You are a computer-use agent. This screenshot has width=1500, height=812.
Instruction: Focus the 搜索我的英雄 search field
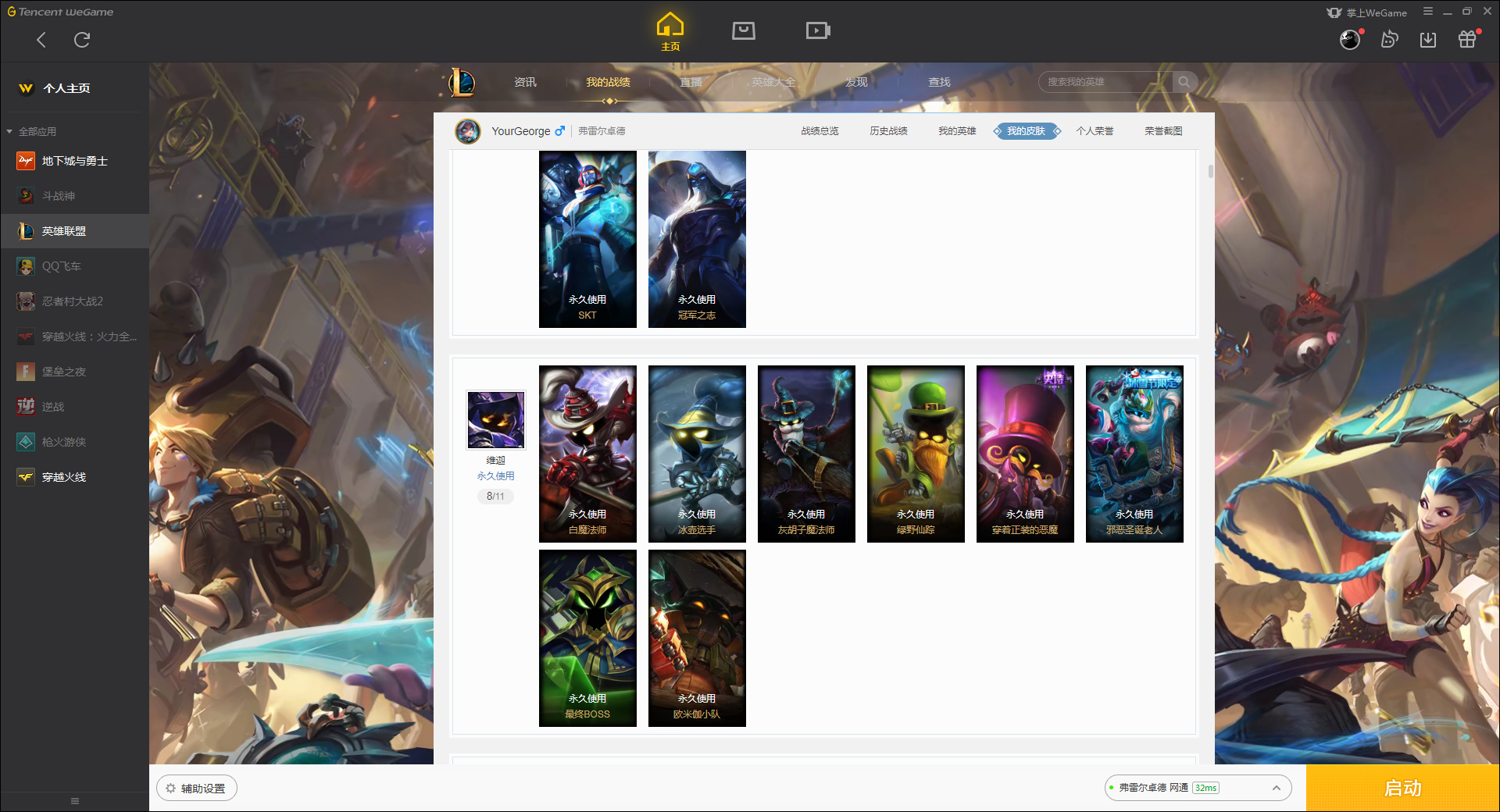pyautogui.click(x=1105, y=82)
